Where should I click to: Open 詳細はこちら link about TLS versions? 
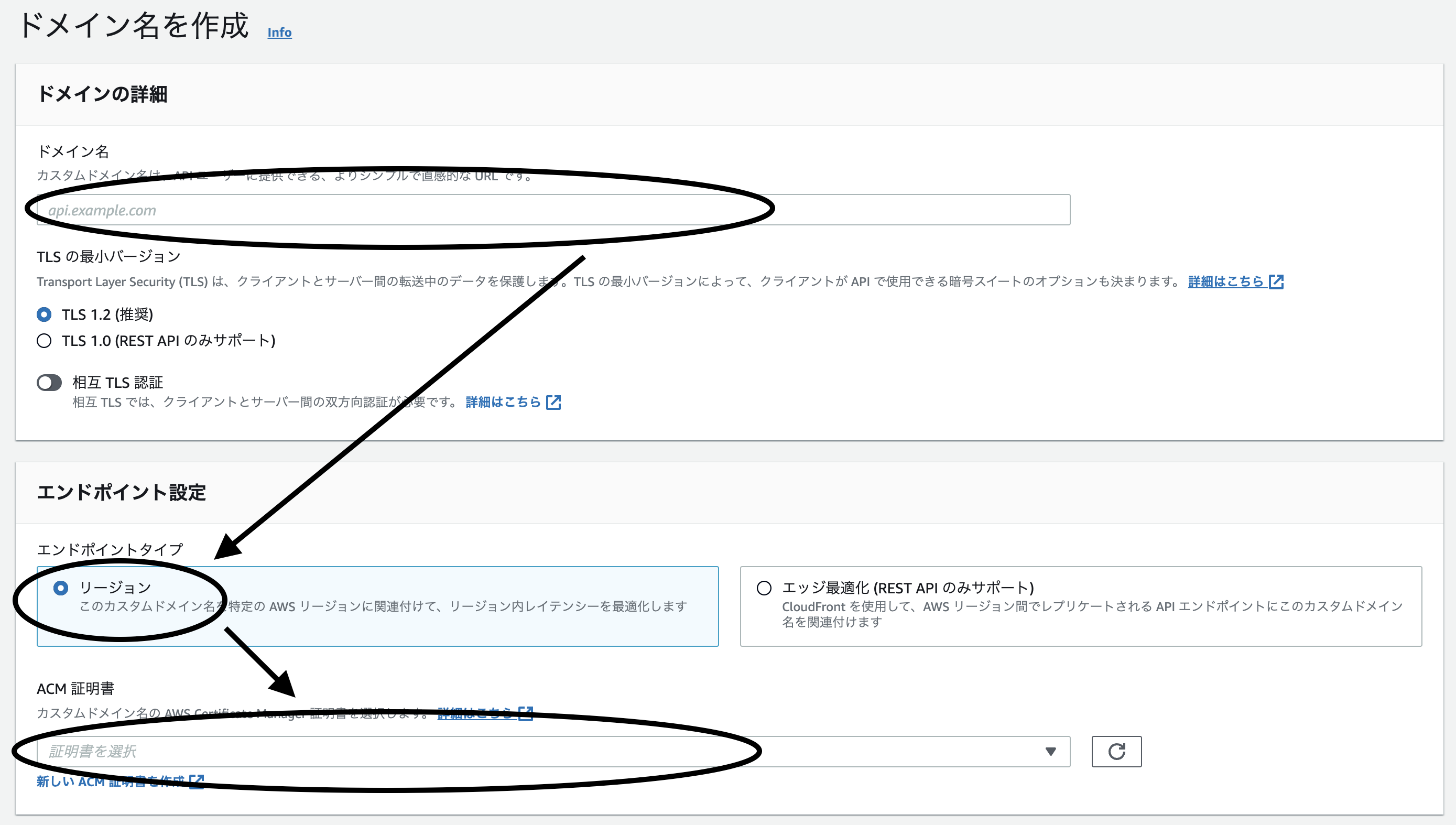click(1226, 281)
